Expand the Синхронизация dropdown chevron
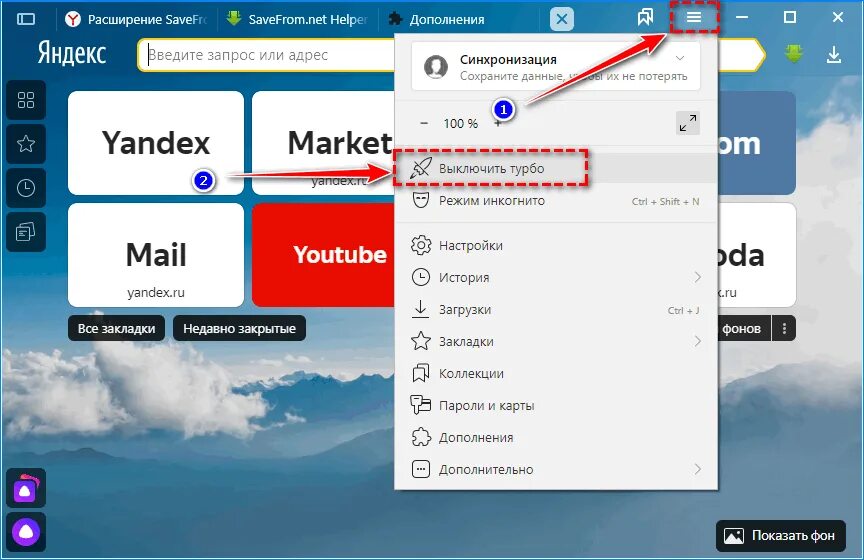The image size is (864, 560). pyautogui.click(x=680, y=58)
